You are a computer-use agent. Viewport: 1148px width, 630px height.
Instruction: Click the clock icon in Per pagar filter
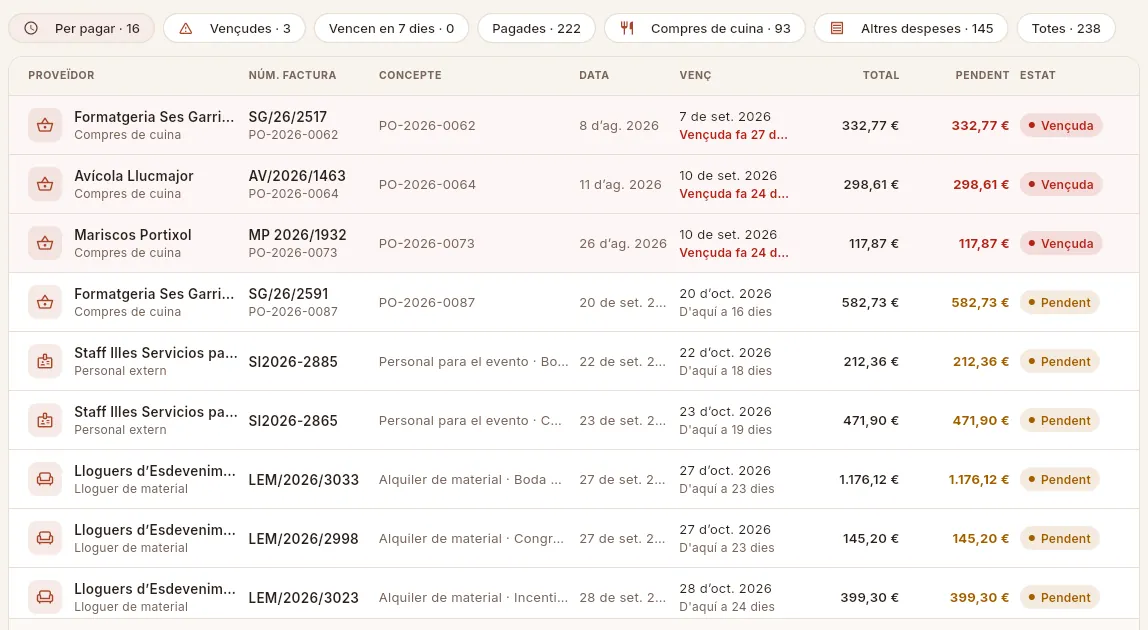31,29
